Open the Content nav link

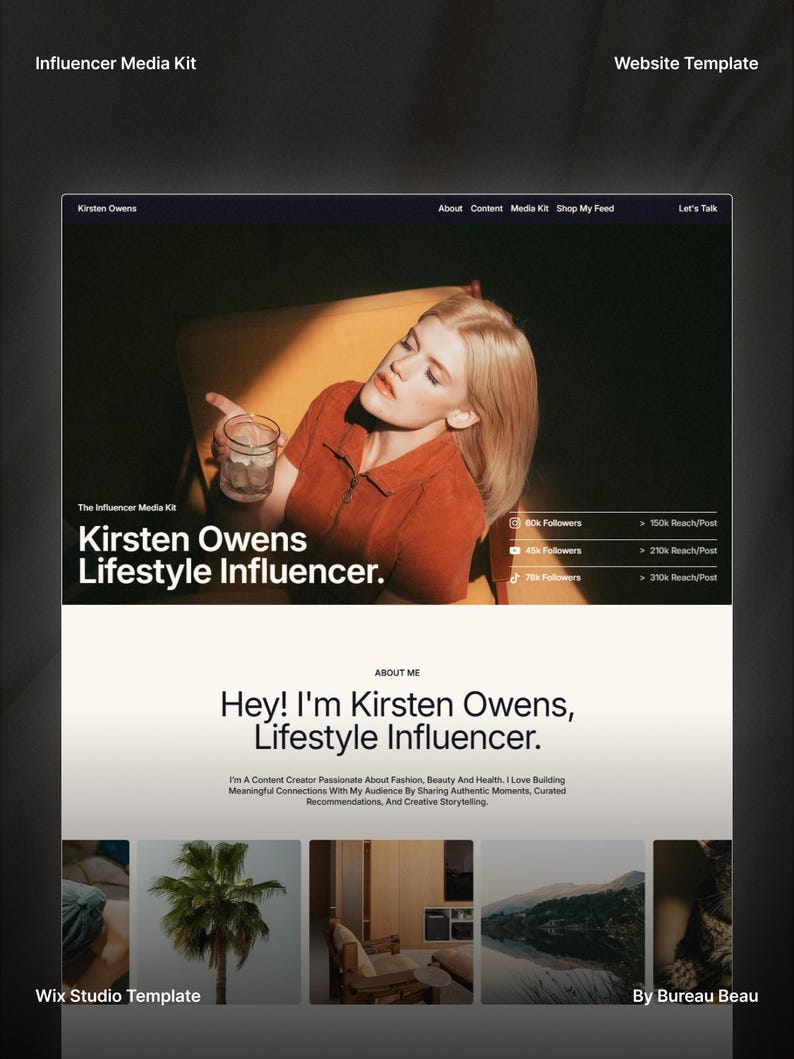pyautogui.click(x=486, y=209)
